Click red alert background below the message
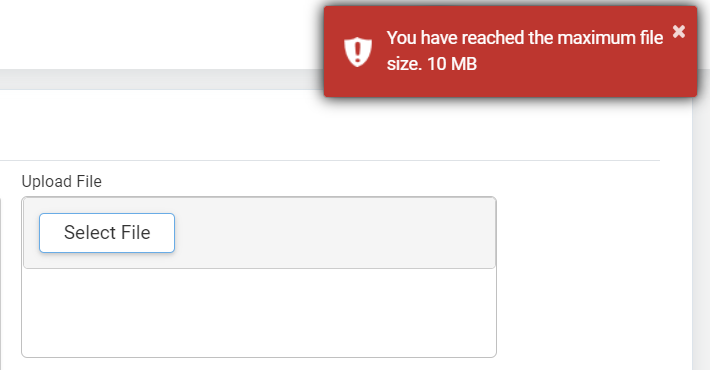This screenshot has height=370, width=710. (x=510, y=85)
